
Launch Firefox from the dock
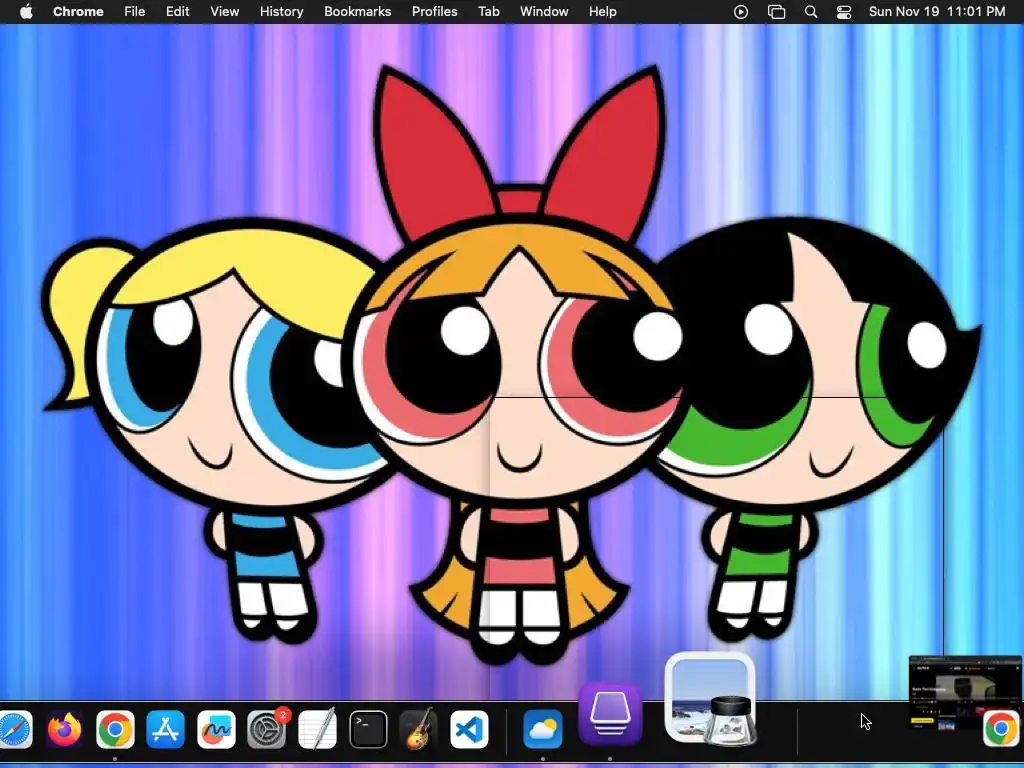[65, 729]
